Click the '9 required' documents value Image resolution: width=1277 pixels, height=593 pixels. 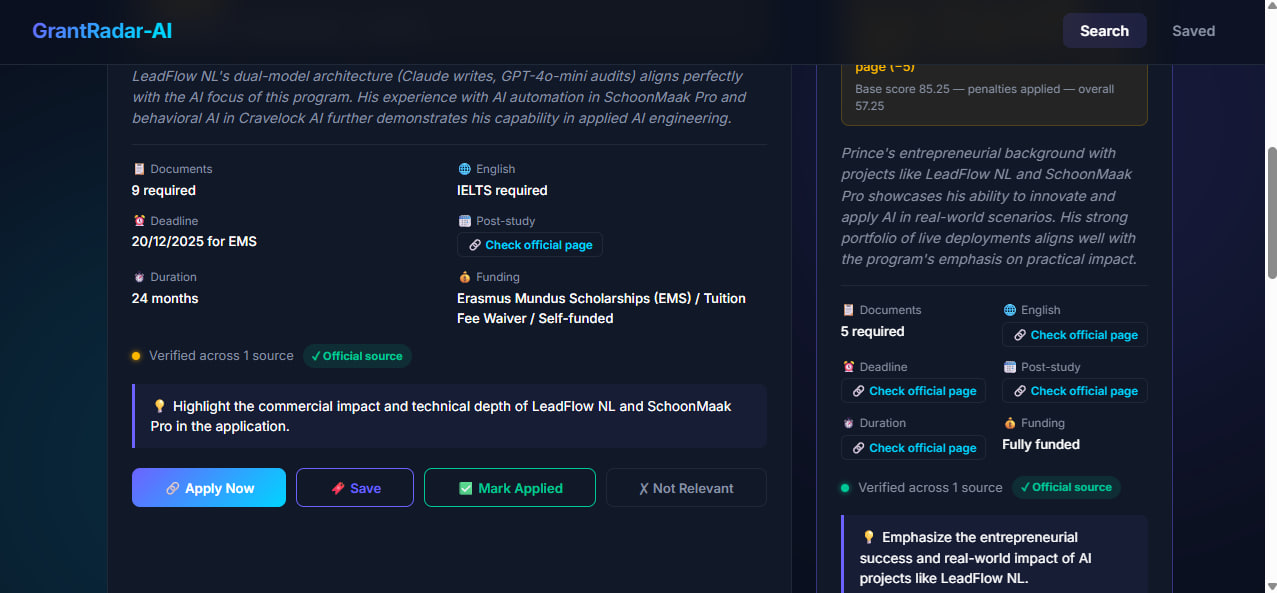(x=164, y=190)
